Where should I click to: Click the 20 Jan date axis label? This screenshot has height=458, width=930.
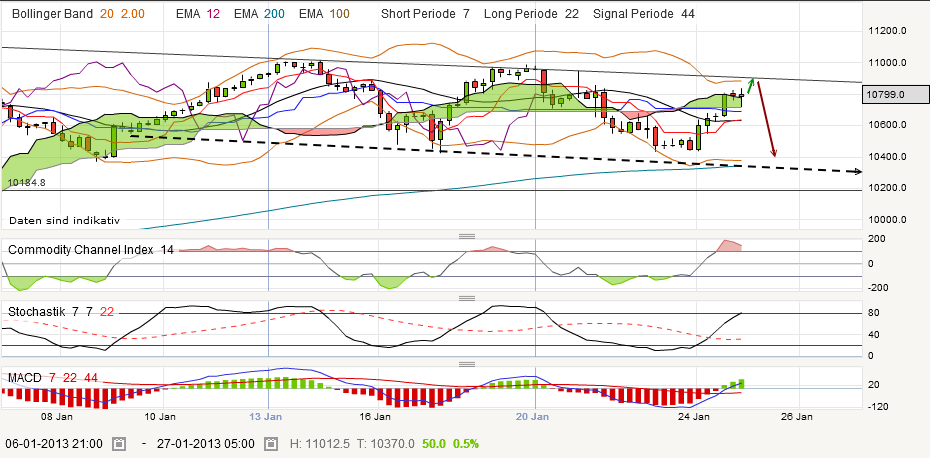531,416
